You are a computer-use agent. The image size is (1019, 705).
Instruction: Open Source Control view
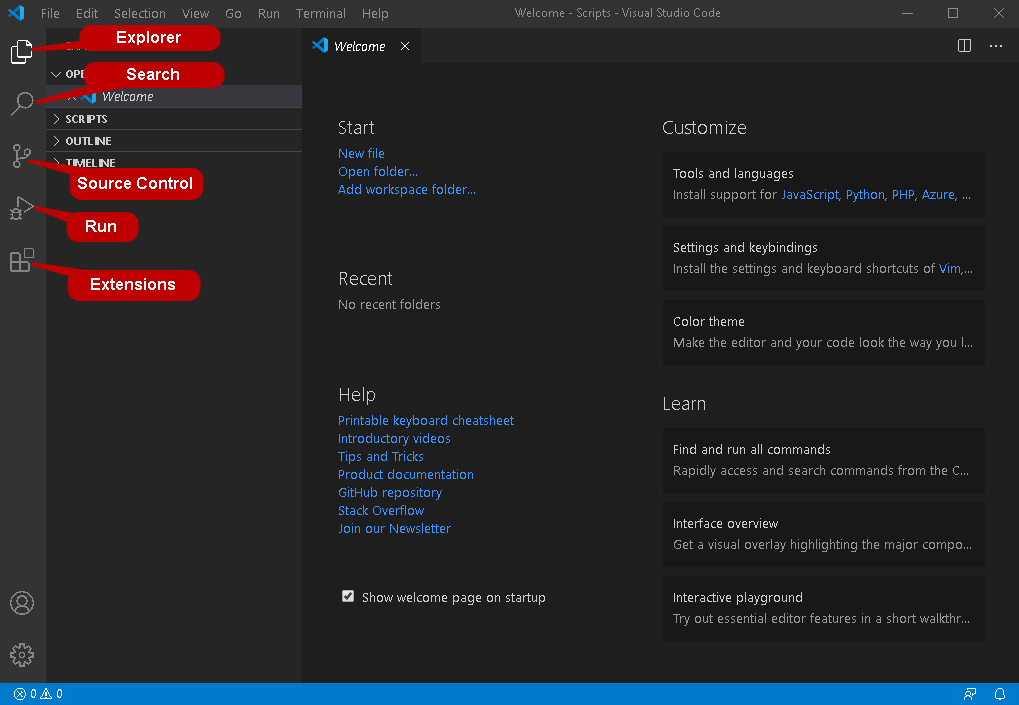[21, 156]
